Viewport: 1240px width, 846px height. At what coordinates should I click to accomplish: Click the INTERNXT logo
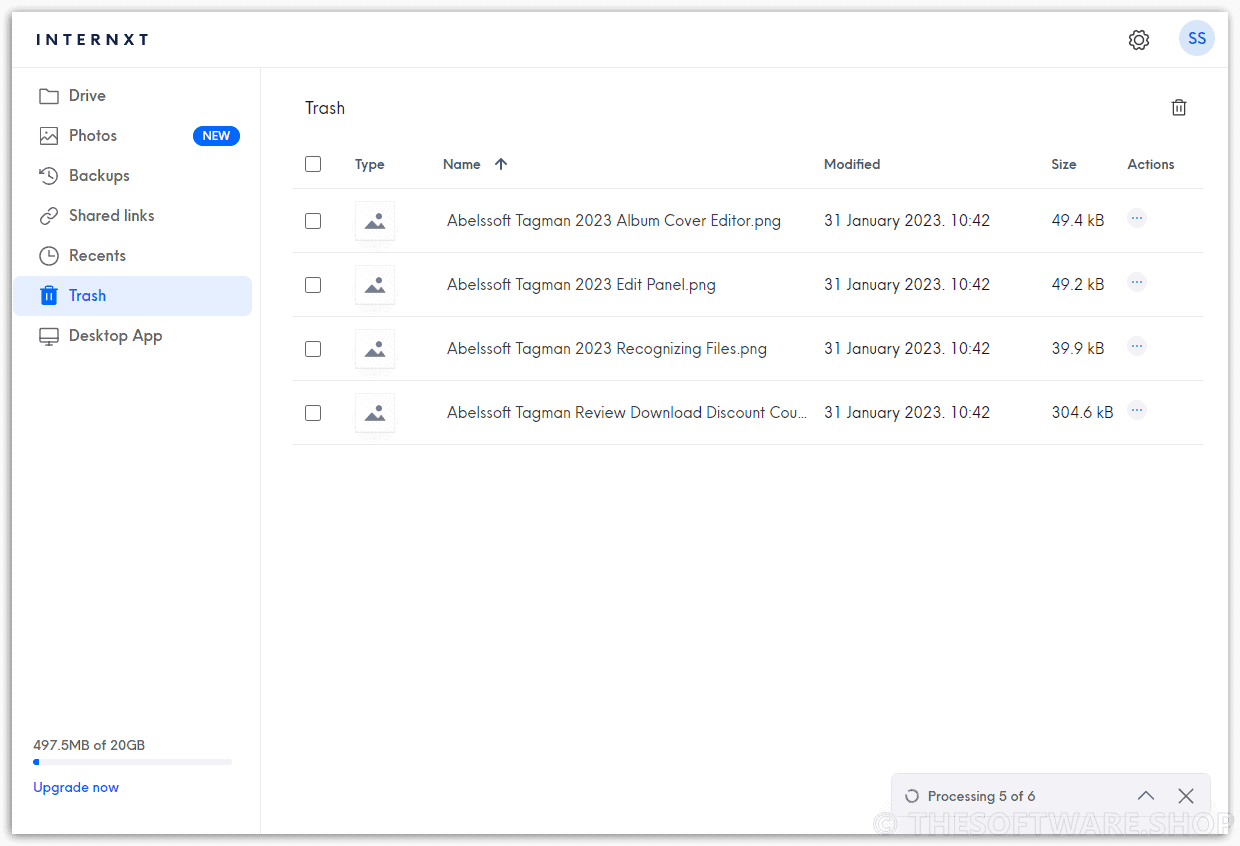92,40
